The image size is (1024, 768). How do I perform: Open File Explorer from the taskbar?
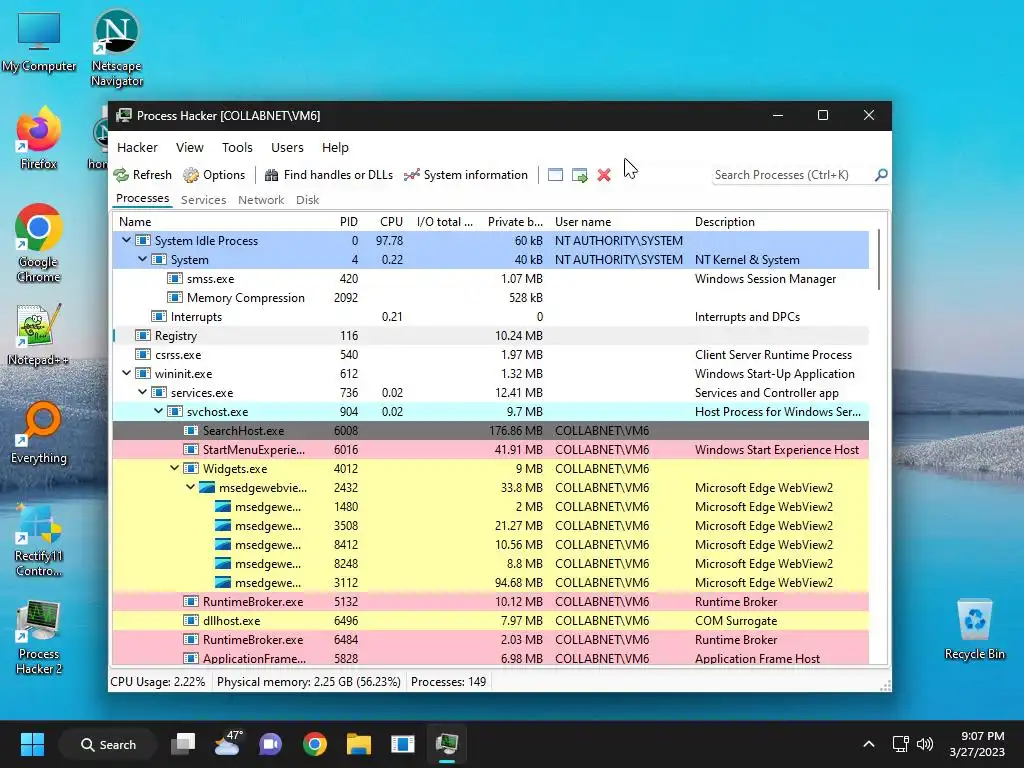point(359,744)
